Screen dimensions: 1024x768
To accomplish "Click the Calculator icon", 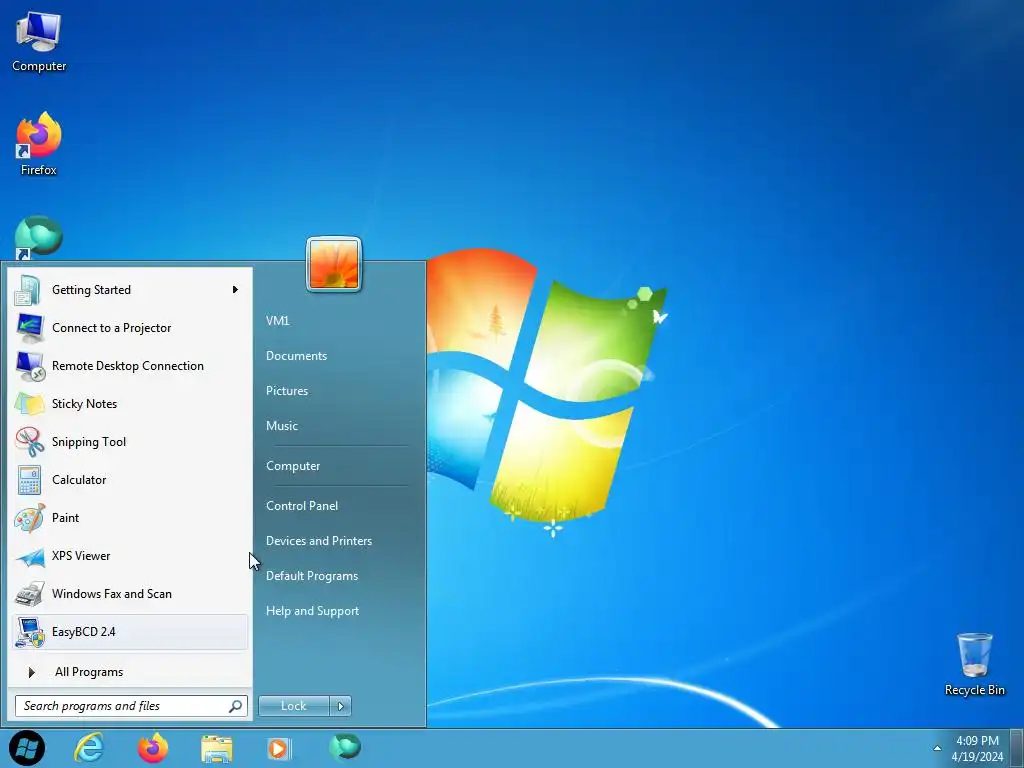I will 29,479.
